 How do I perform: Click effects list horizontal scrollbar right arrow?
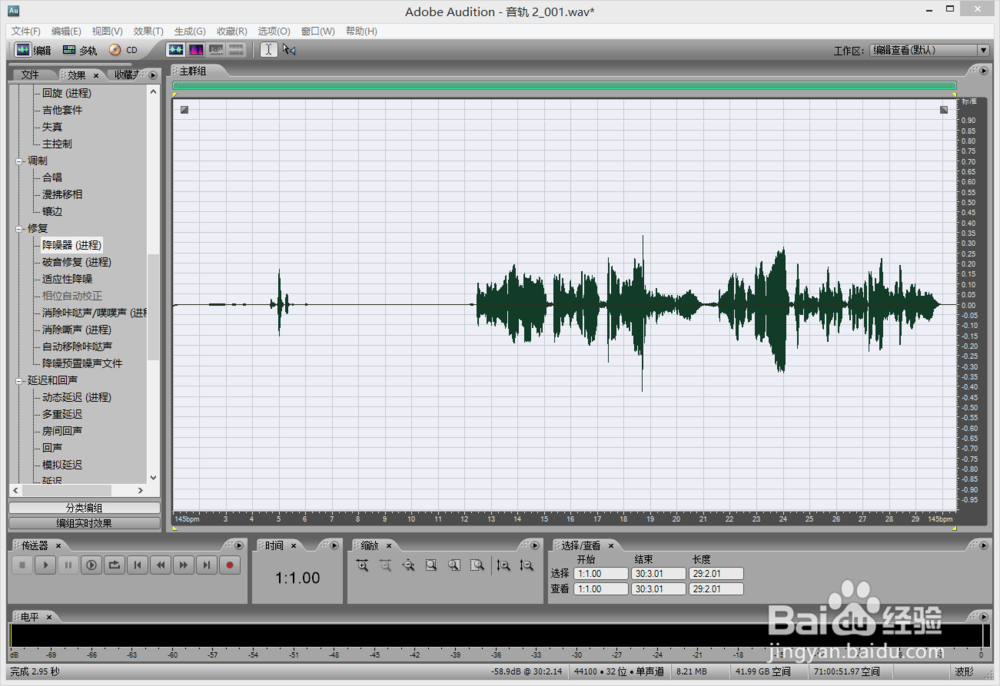click(x=140, y=490)
